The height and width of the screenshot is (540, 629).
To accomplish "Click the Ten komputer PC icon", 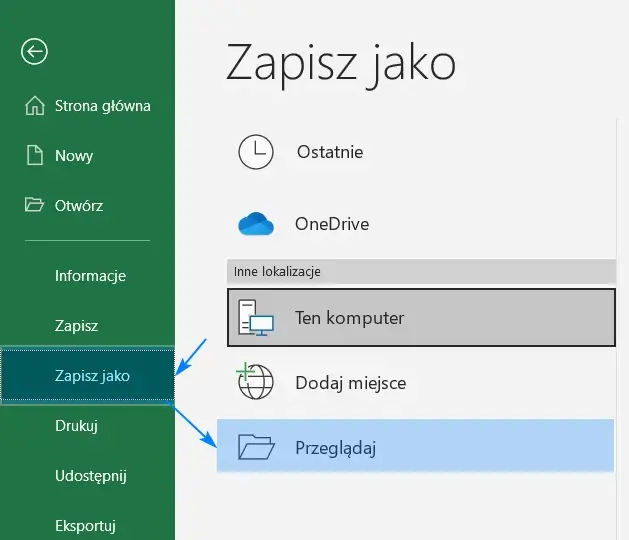I will (x=256, y=318).
